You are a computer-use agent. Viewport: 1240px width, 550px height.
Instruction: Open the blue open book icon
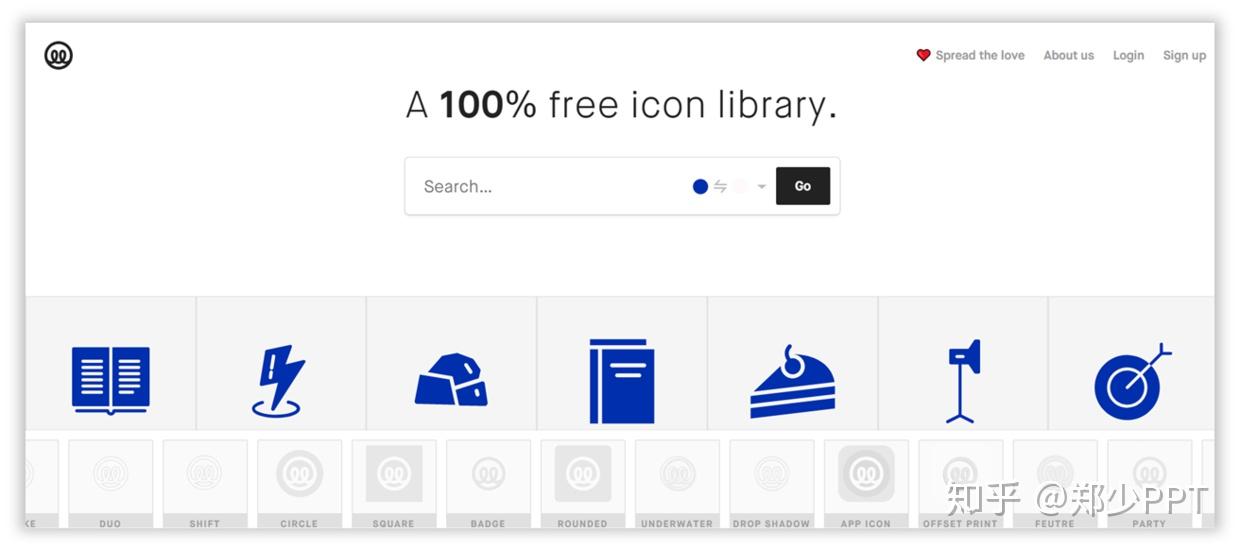[110, 380]
